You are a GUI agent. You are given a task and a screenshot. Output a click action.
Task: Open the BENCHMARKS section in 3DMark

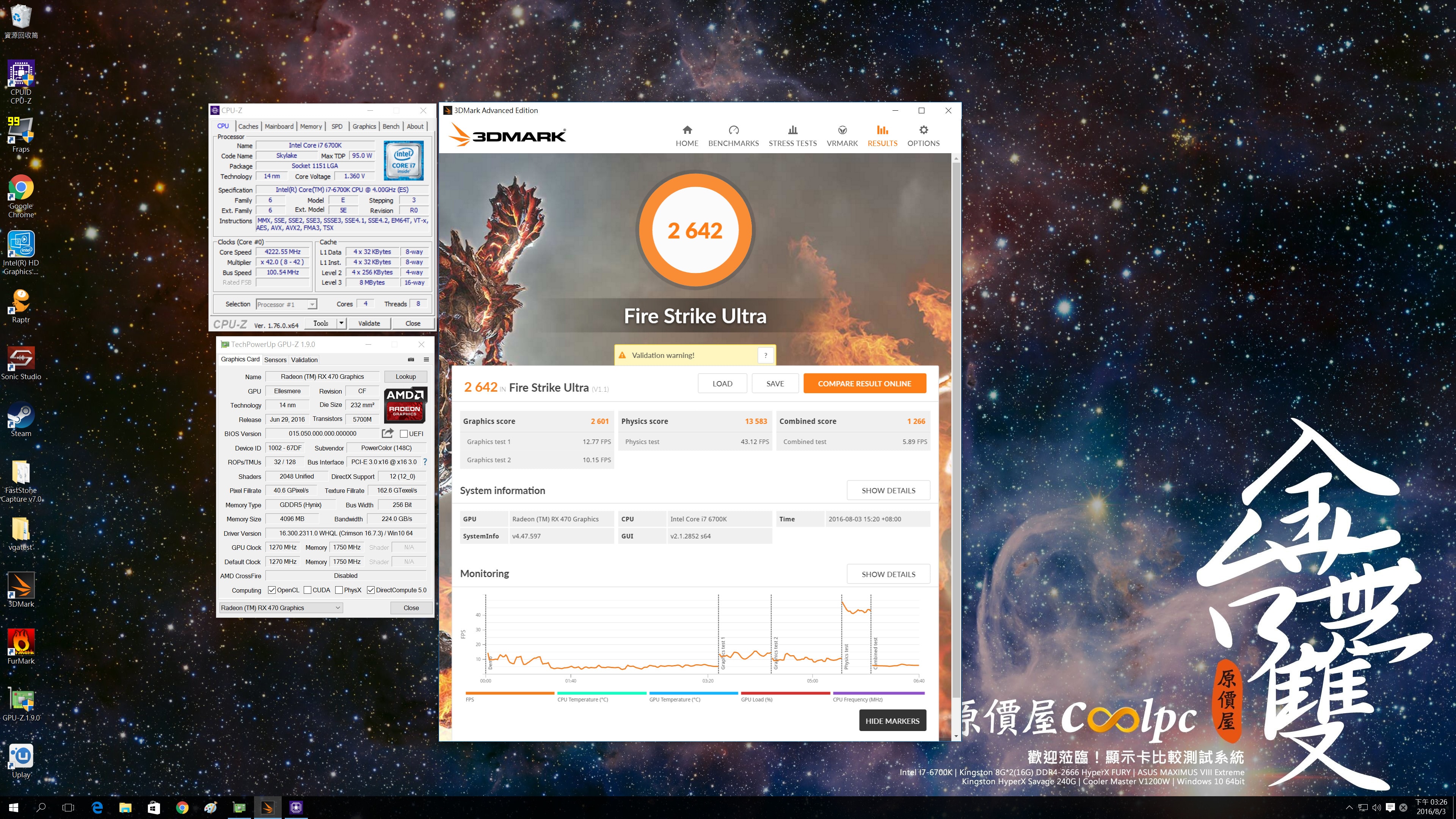click(733, 136)
